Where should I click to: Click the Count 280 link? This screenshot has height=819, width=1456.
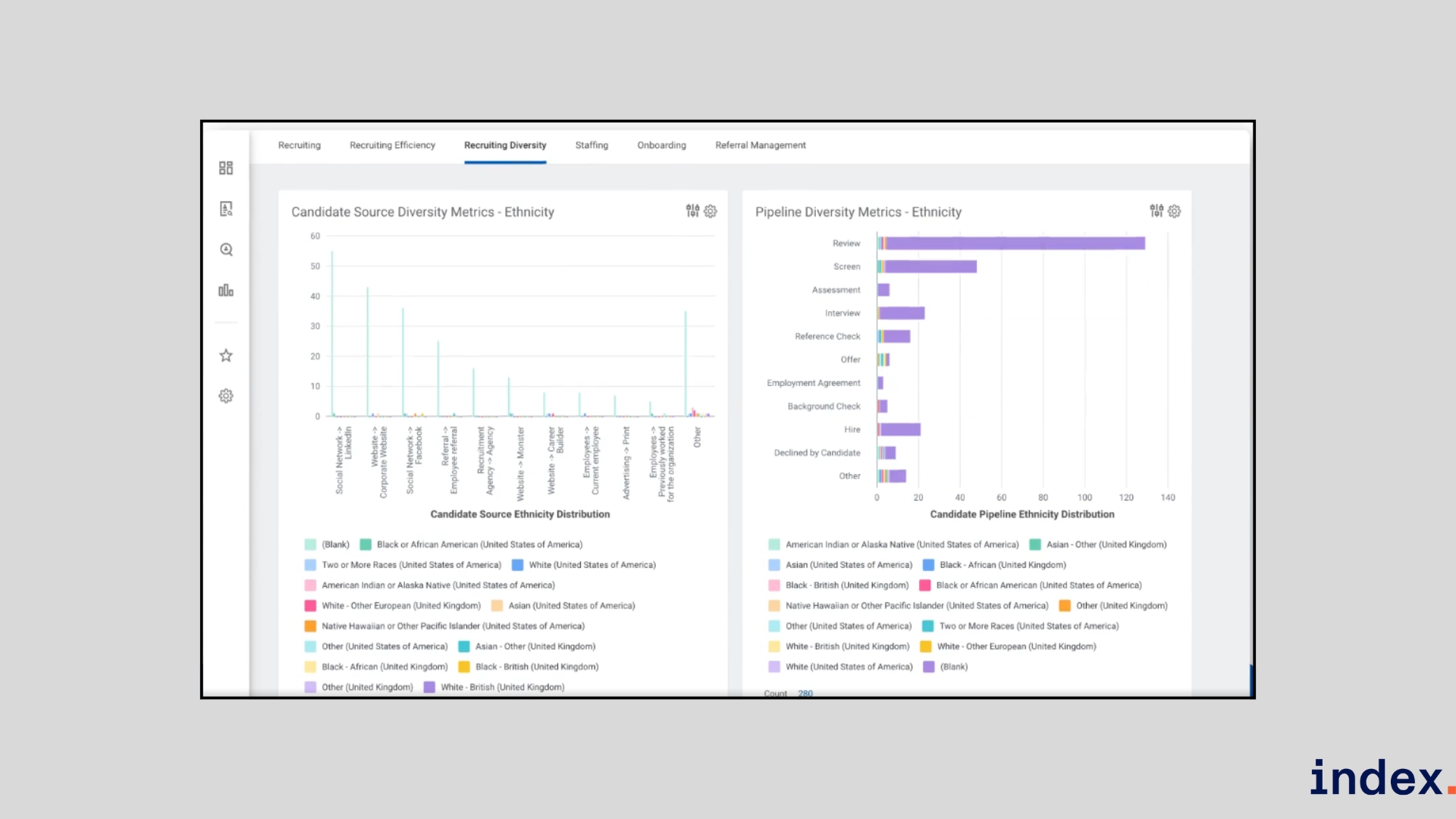click(805, 693)
